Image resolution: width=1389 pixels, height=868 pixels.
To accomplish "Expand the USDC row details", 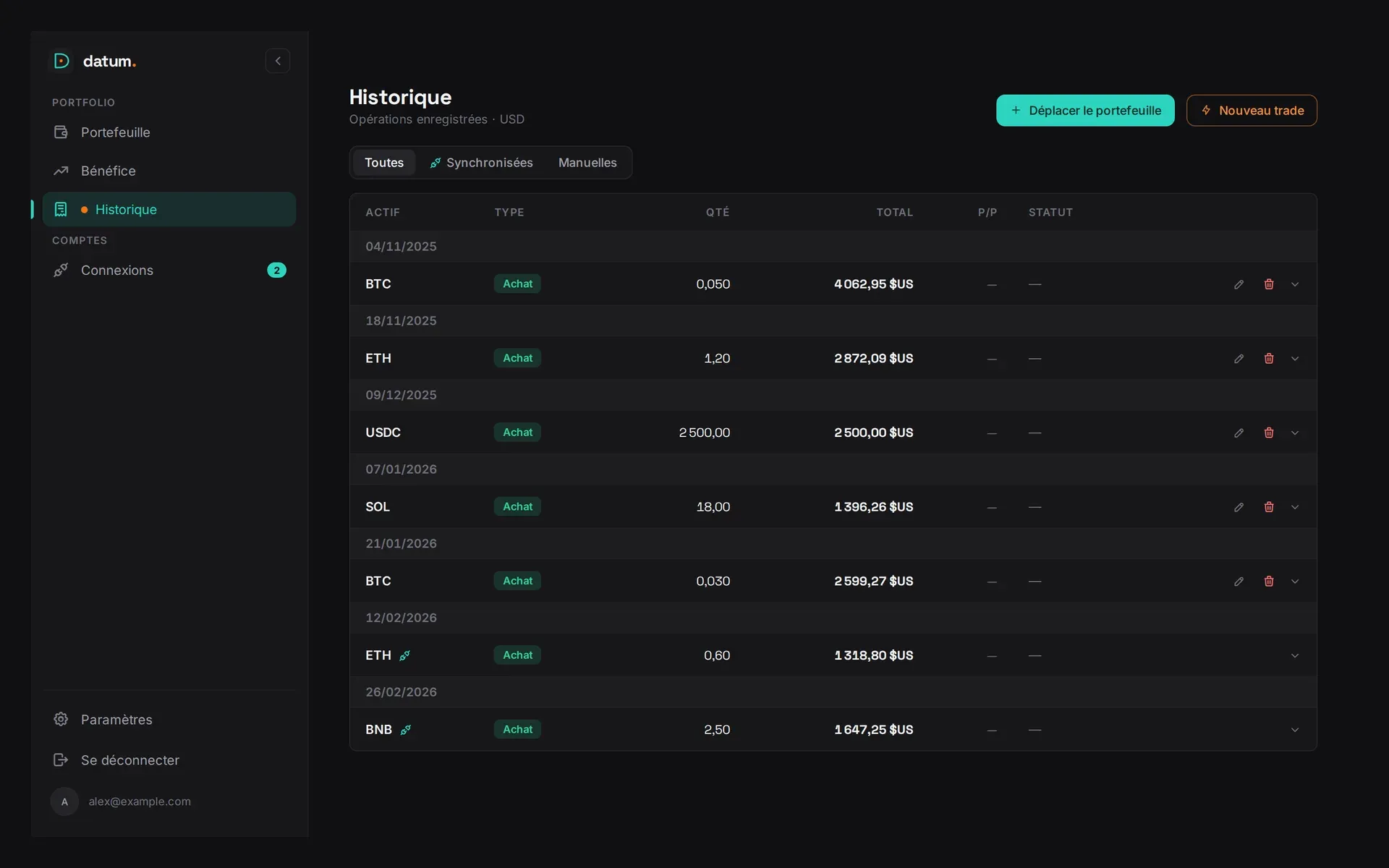I will click(x=1295, y=433).
